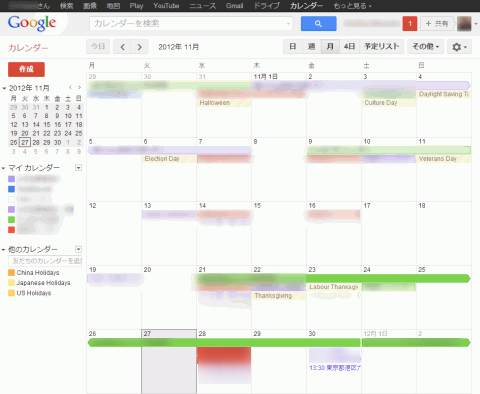Switch to week view 週 tab

pos(311,47)
